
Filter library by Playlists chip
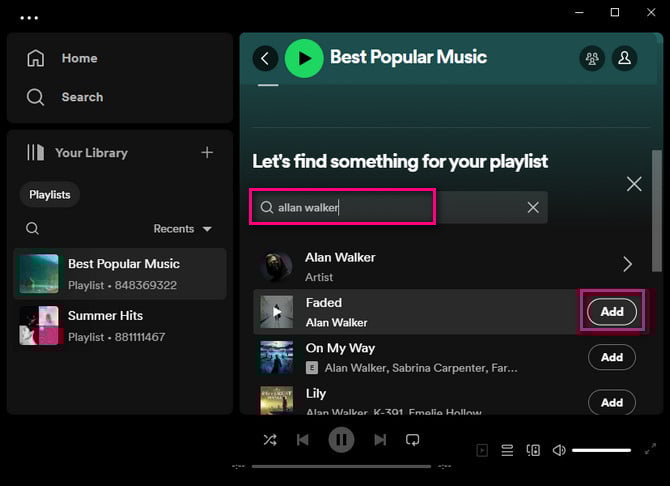click(50, 194)
